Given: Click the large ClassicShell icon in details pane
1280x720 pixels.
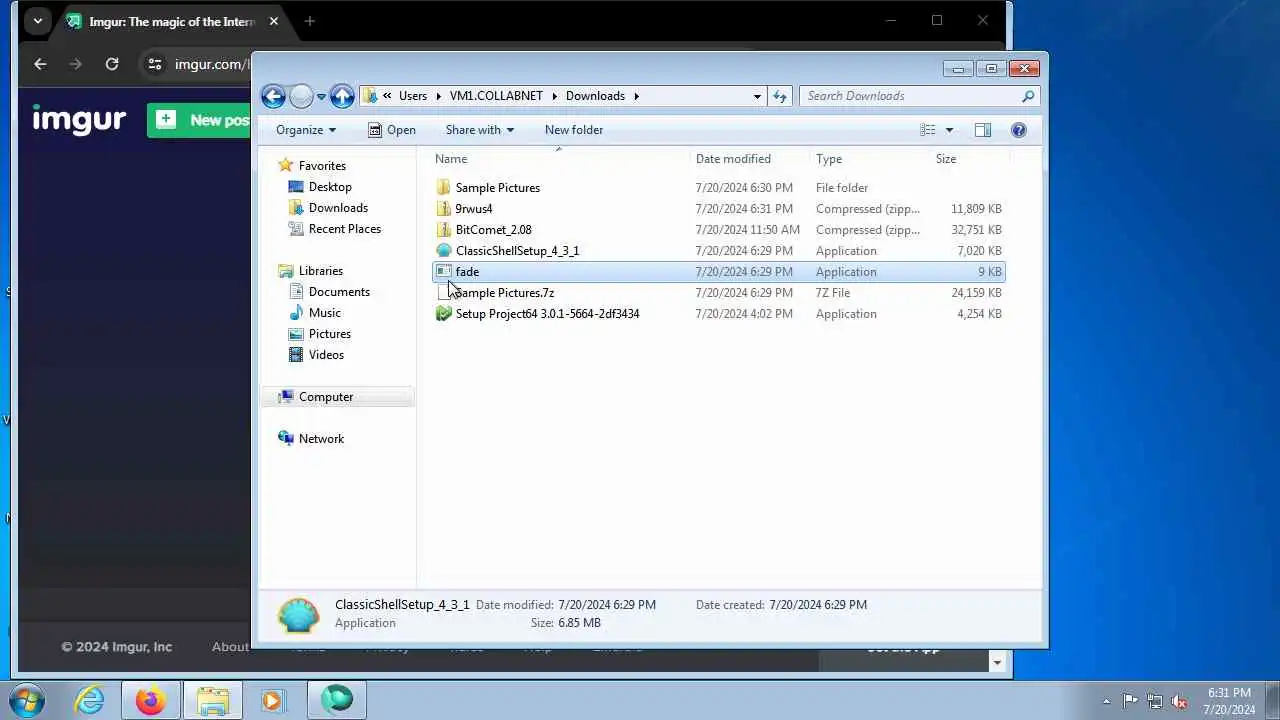Looking at the screenshot, I should click(299, 614).
